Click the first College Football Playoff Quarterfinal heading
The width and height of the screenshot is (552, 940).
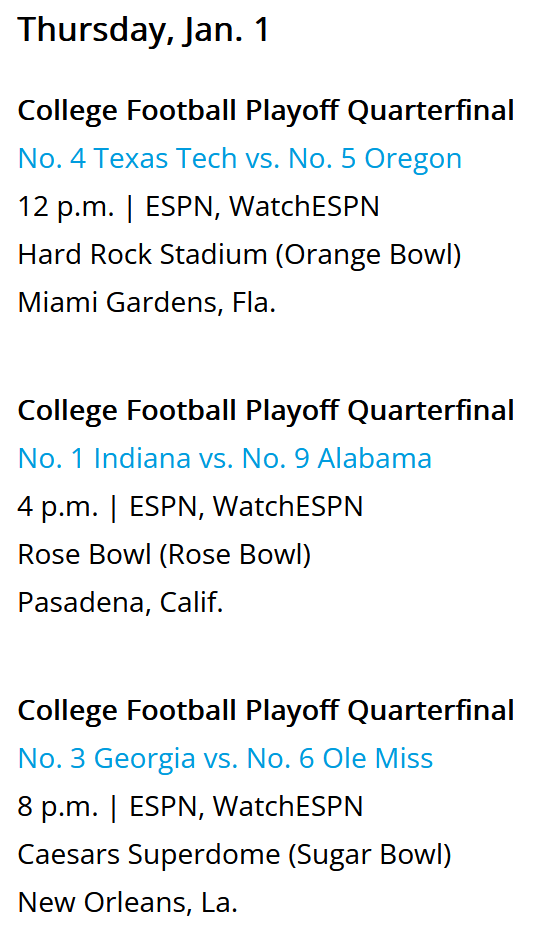pos(266,111)
